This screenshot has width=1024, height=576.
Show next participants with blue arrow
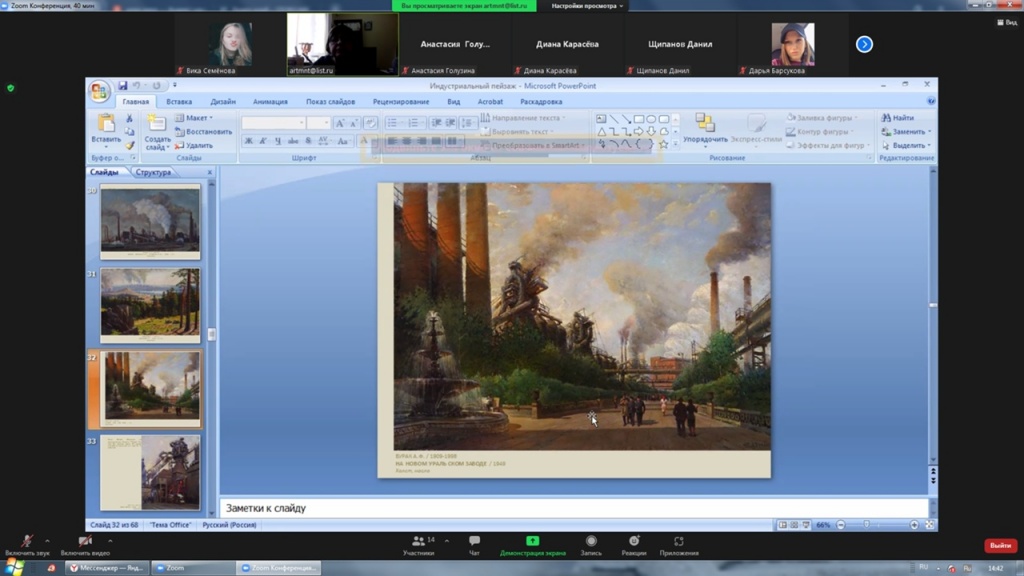tap(864, 44)
